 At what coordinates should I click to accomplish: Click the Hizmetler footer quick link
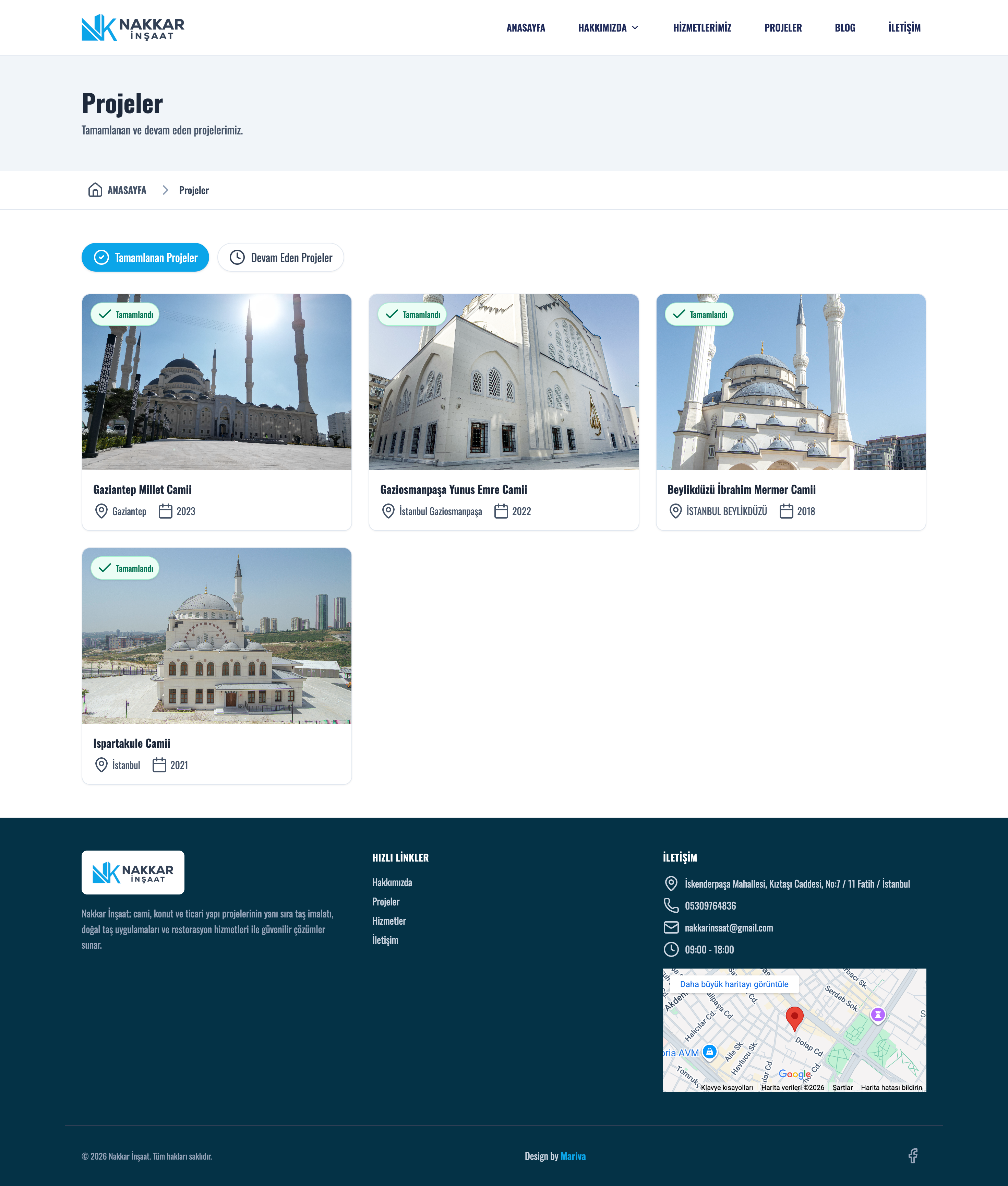pyautogui.click(x=388, y=921)
